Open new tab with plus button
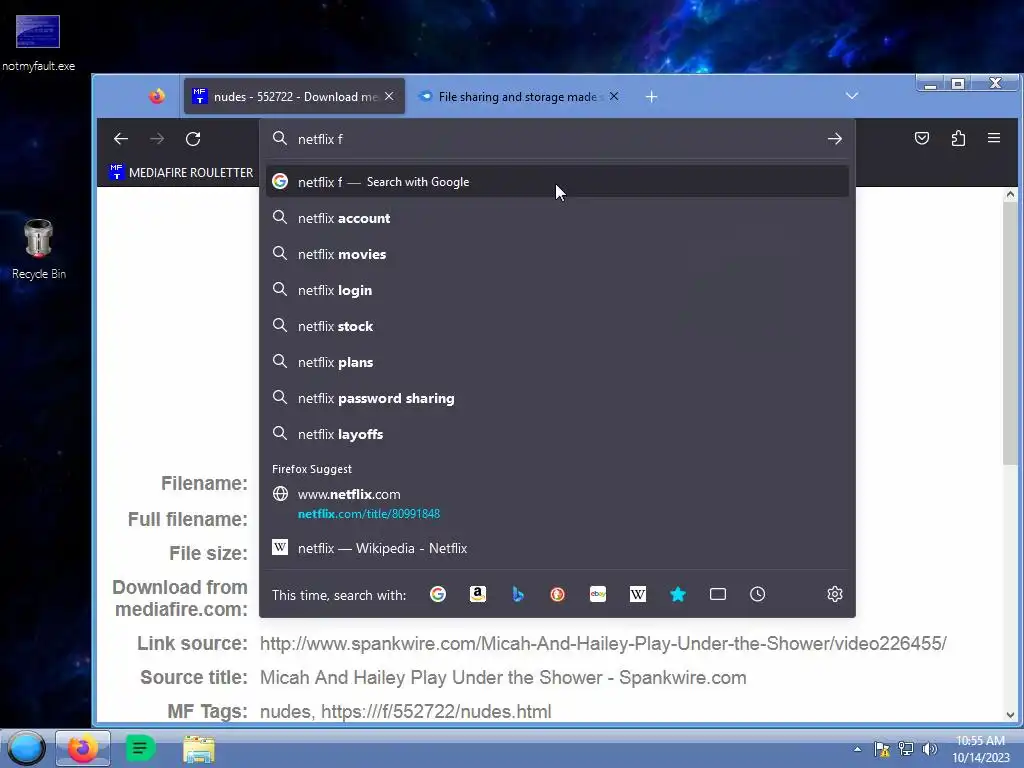This screenshot has width=1024, height=768. (651, 97)
